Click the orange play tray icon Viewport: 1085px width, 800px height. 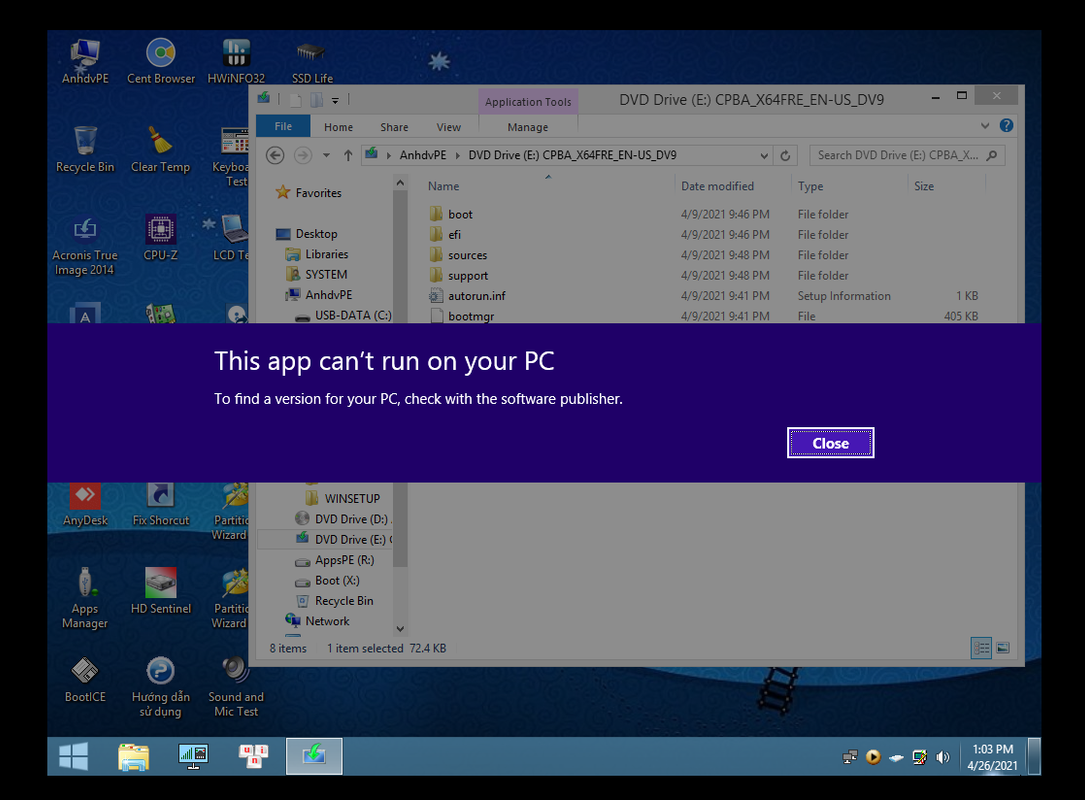pyautogui.click(x=873, y=757)
